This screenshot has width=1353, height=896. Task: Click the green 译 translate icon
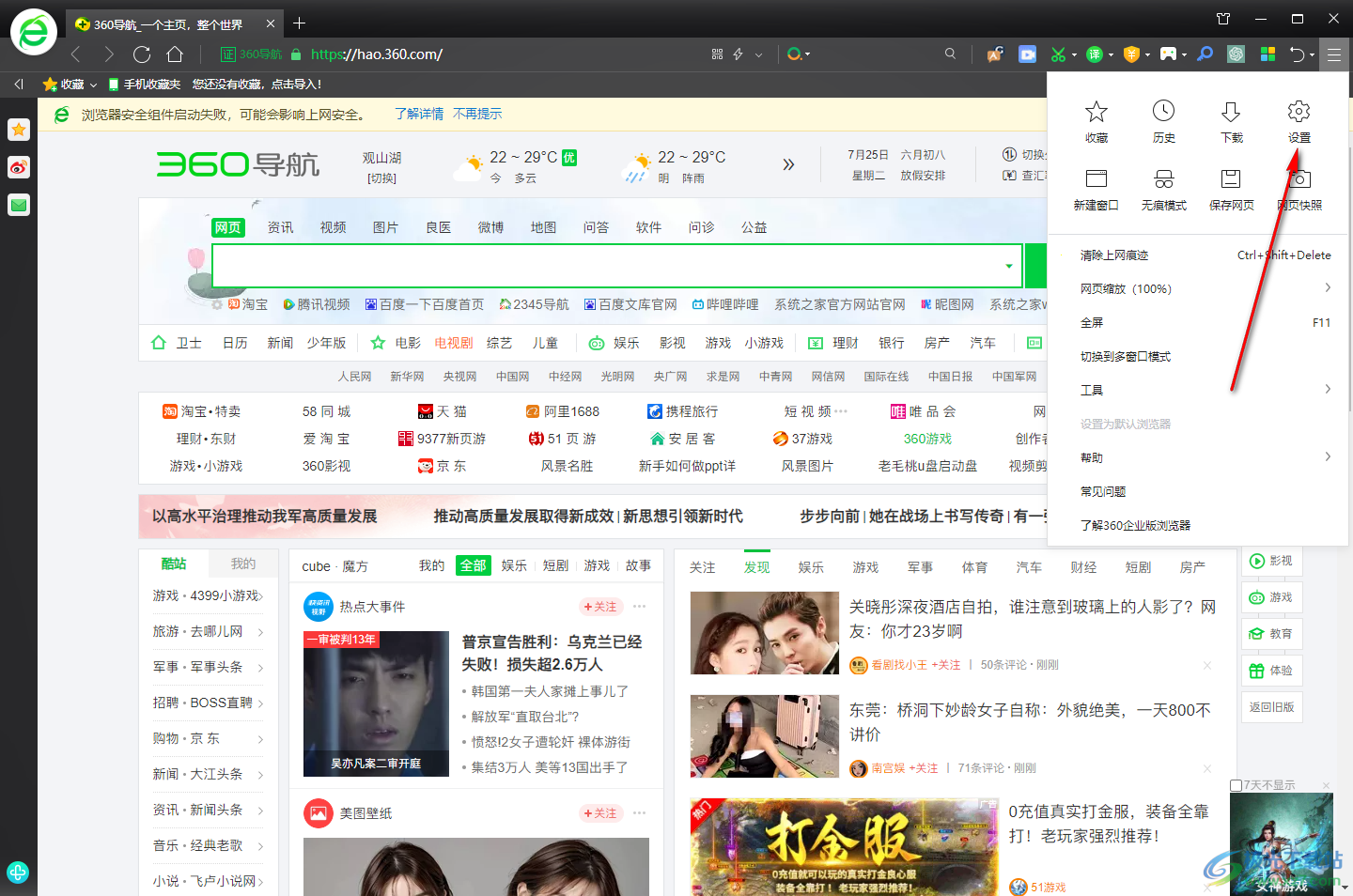(1095, 54)
